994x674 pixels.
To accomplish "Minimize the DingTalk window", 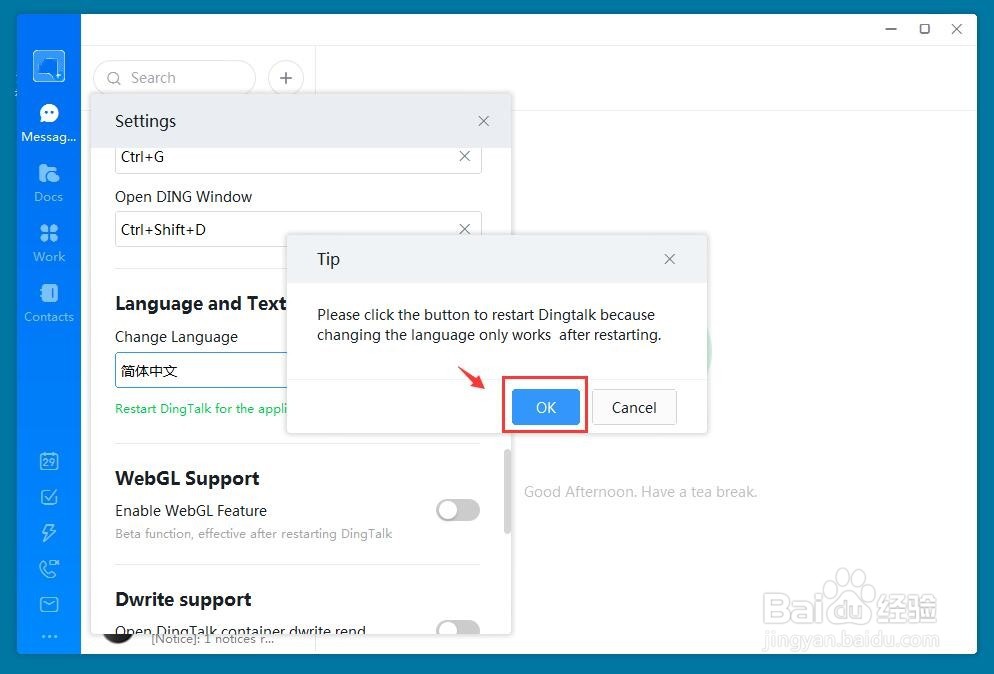I will click(x=891, y=29).
